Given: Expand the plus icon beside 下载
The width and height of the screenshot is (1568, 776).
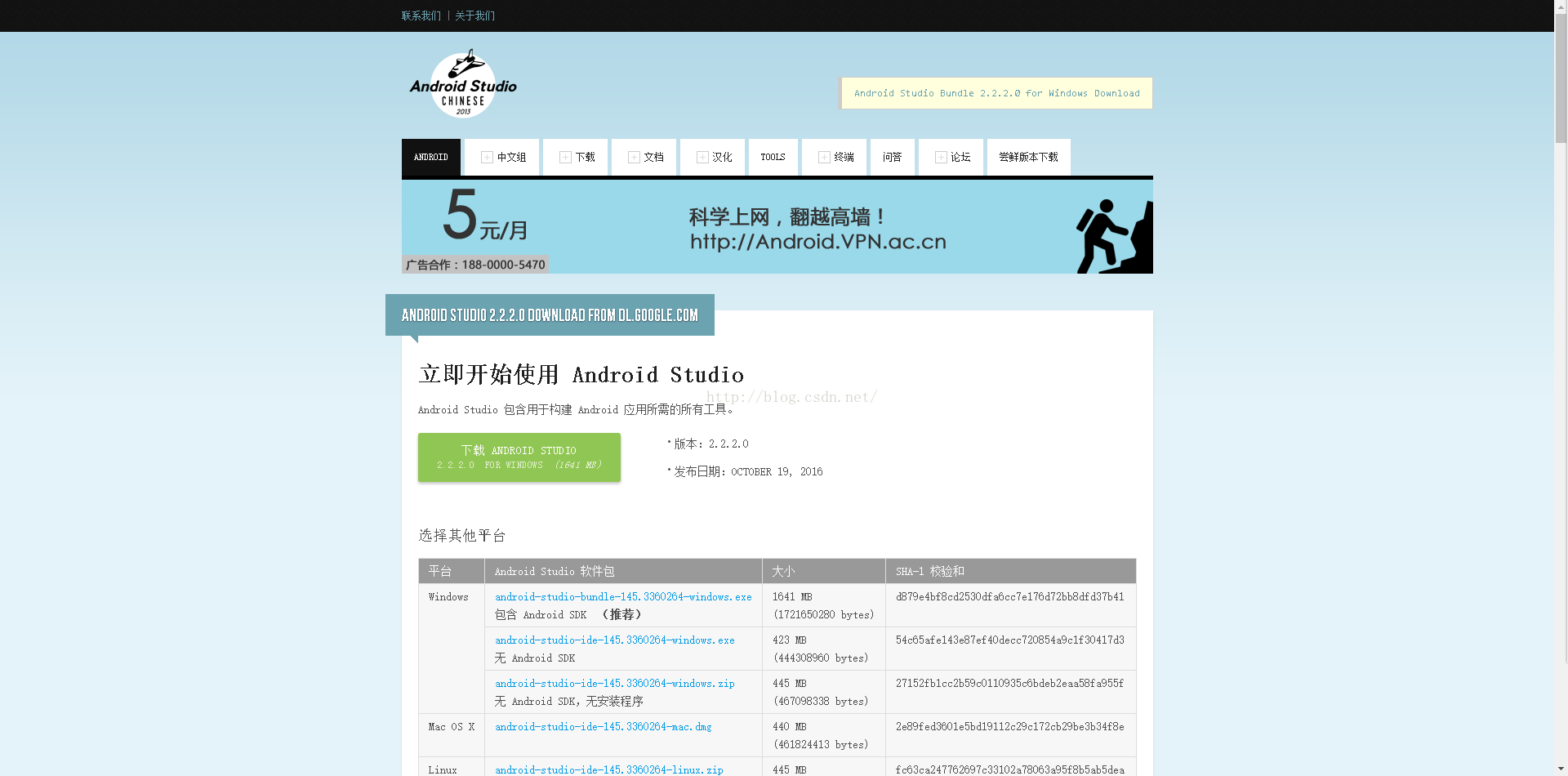Looking at the screenshot, I should click(x=565, y=158).
